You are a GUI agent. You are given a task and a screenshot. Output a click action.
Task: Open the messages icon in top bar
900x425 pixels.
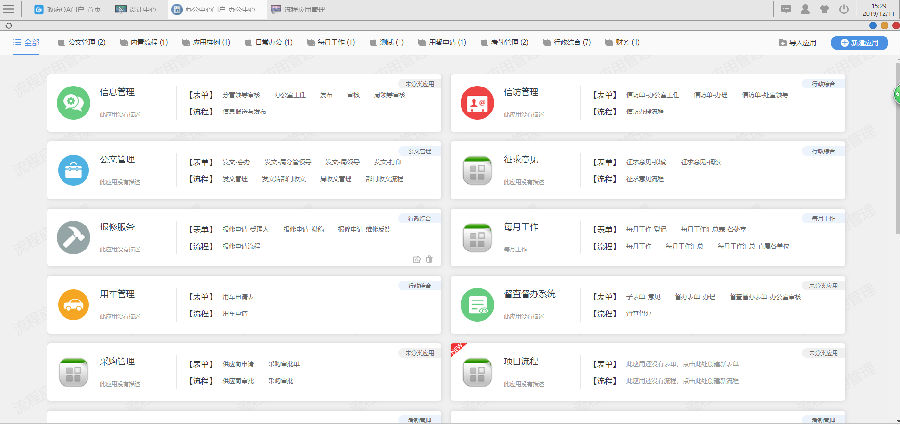coord(786,9)
